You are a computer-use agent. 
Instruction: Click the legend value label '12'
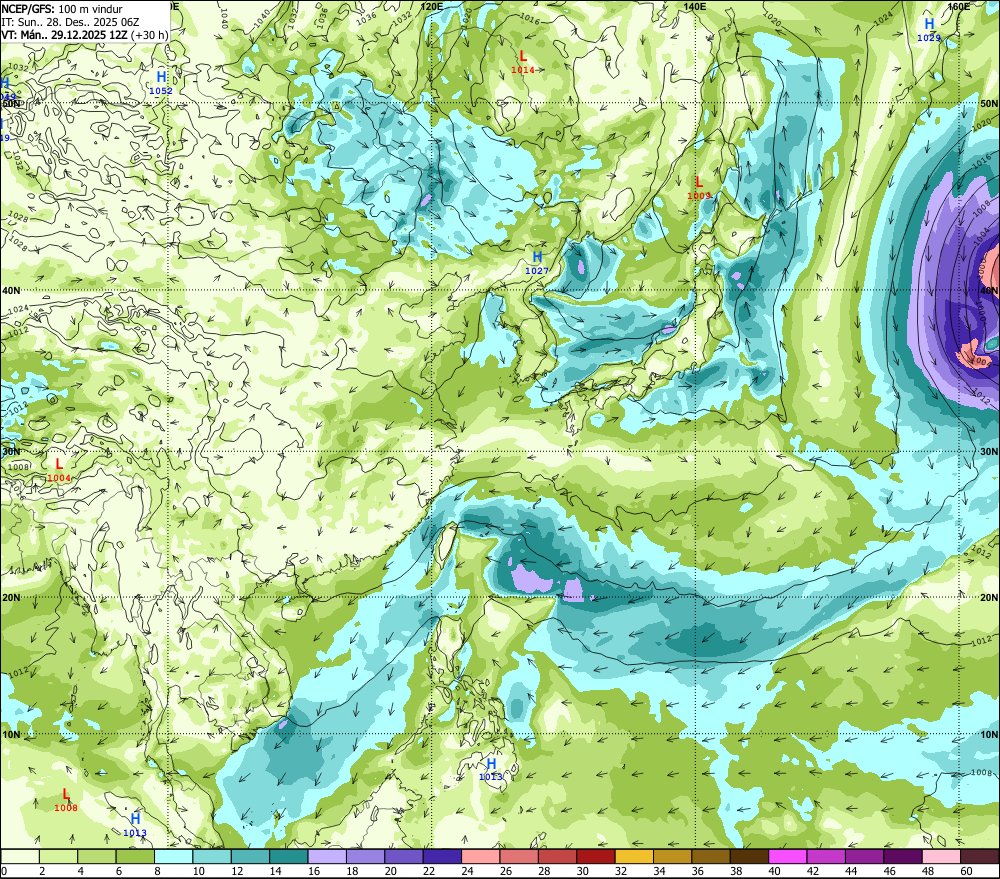tap(237, 871)
